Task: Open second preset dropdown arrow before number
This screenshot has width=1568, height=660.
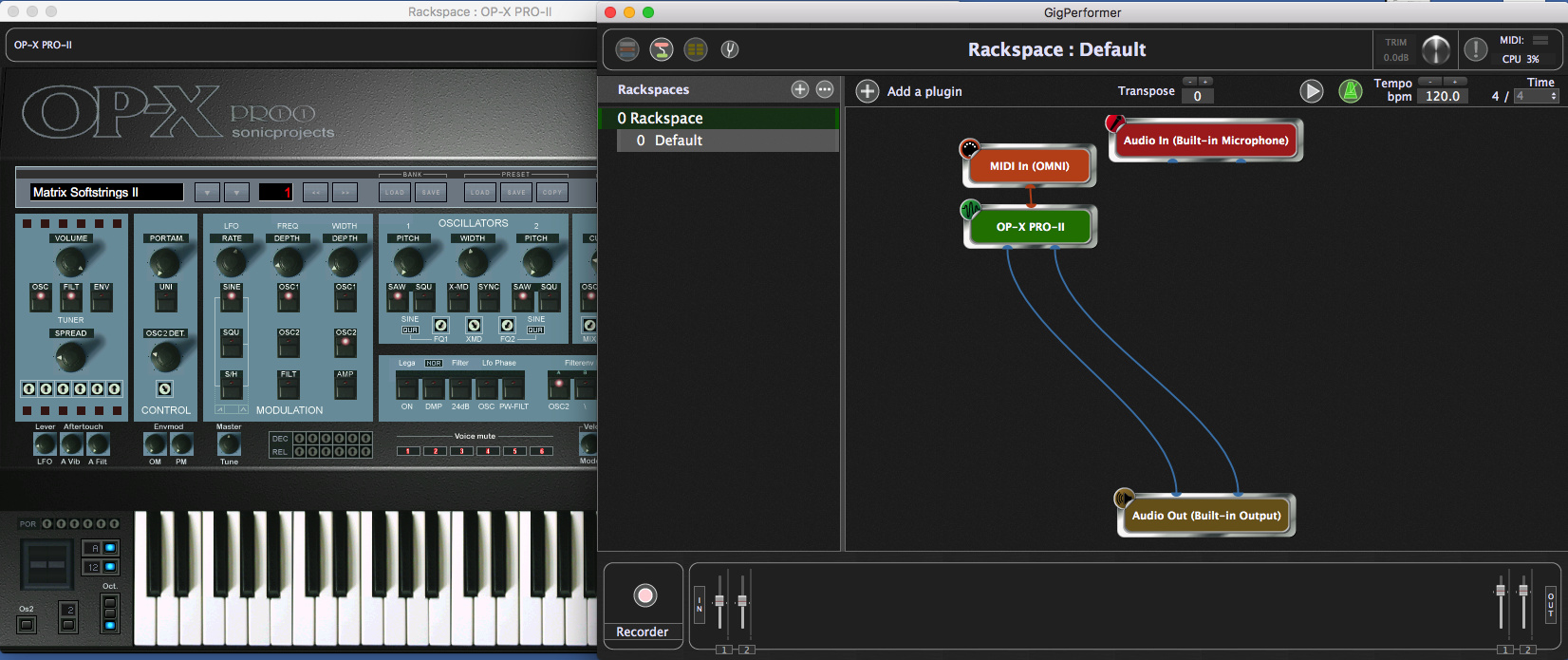Action: pos(236,192)
